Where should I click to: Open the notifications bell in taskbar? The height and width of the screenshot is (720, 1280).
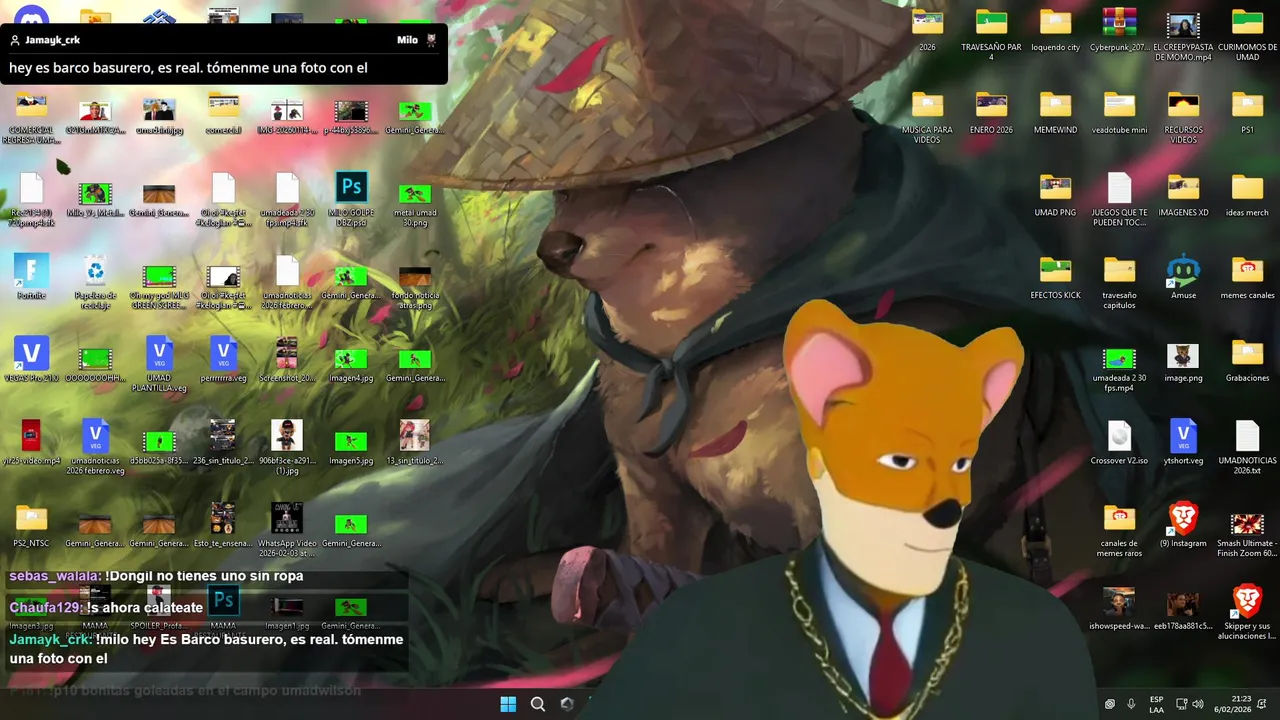(1262, 704)
